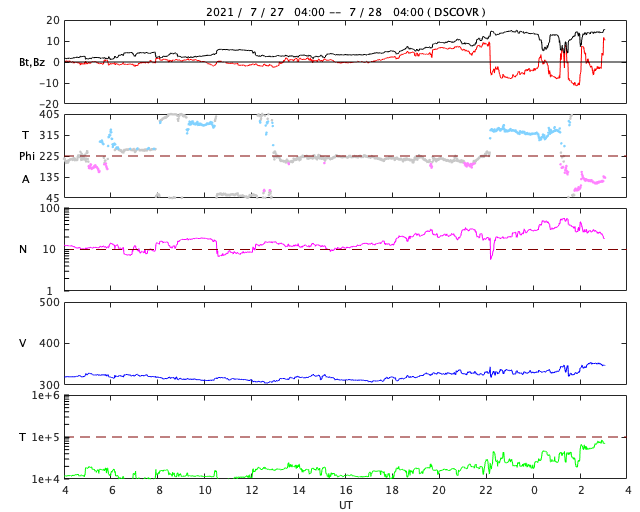Click the '12' hour tick on x-axis
This screenshot has height=512, width=640.
point(252,490)
